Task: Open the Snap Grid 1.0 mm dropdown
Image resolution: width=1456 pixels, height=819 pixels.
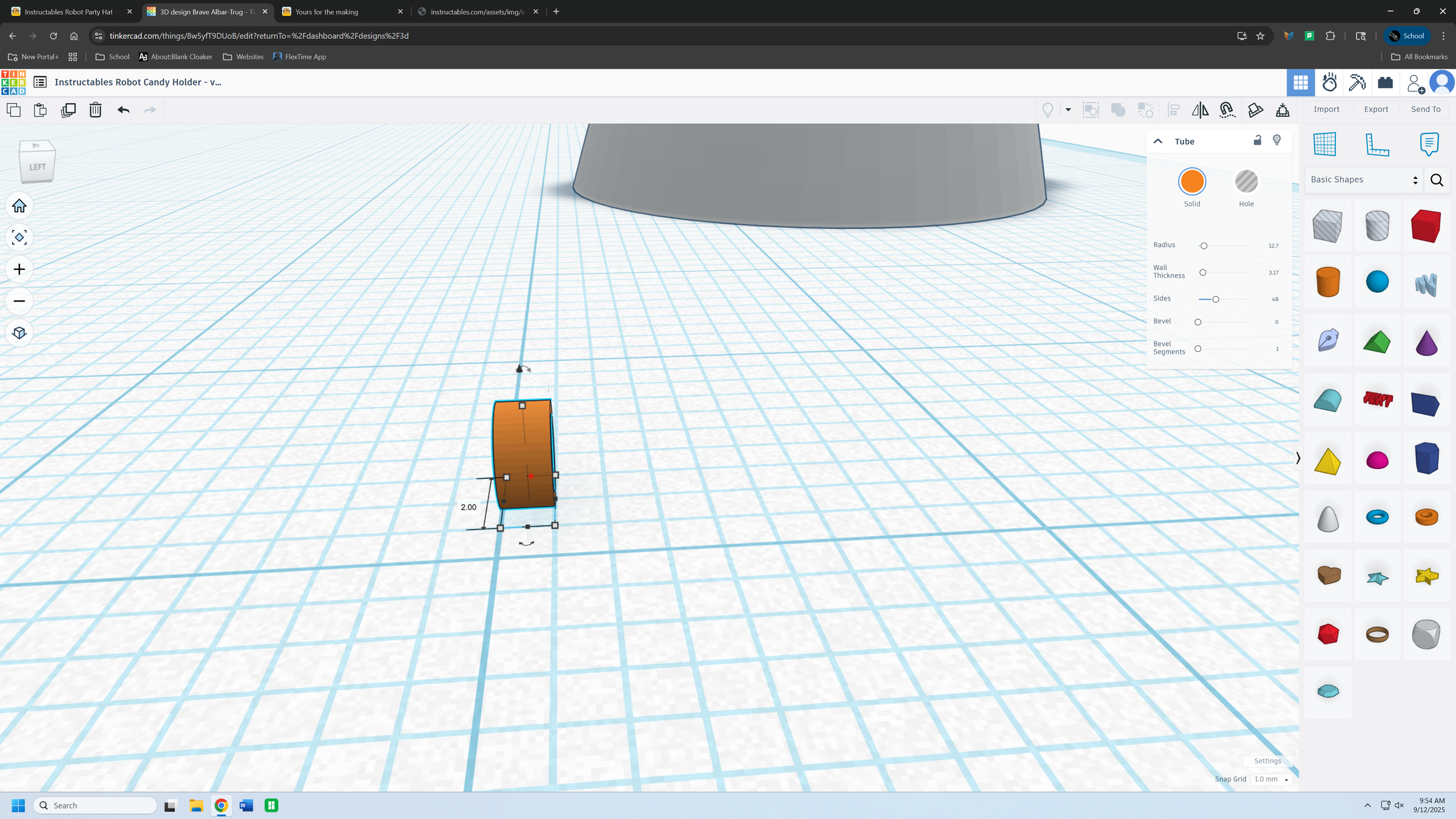Action: (1271, 779)
